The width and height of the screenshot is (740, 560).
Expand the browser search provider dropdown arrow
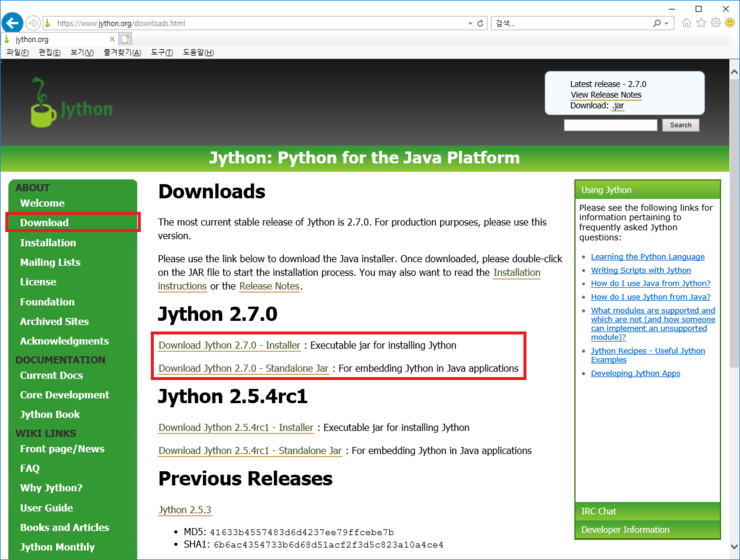pos(668,23)
